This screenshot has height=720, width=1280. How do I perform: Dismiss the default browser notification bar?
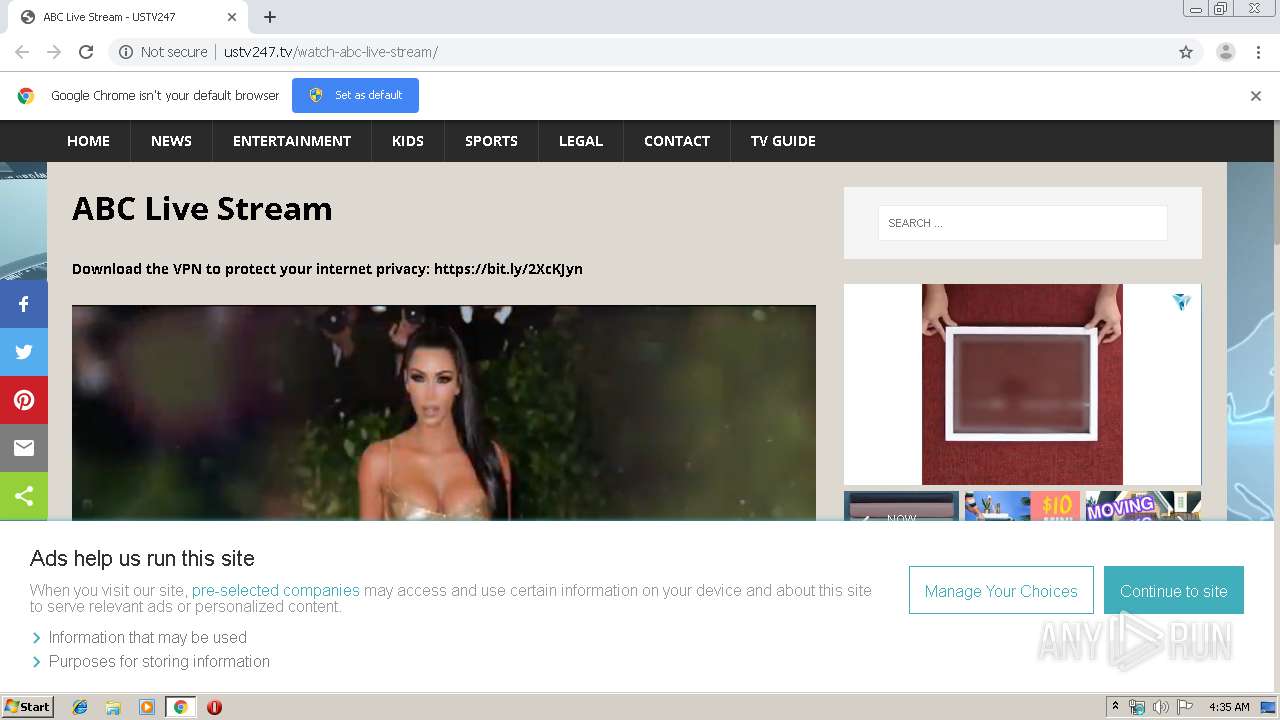click(x=1256, y=96)
